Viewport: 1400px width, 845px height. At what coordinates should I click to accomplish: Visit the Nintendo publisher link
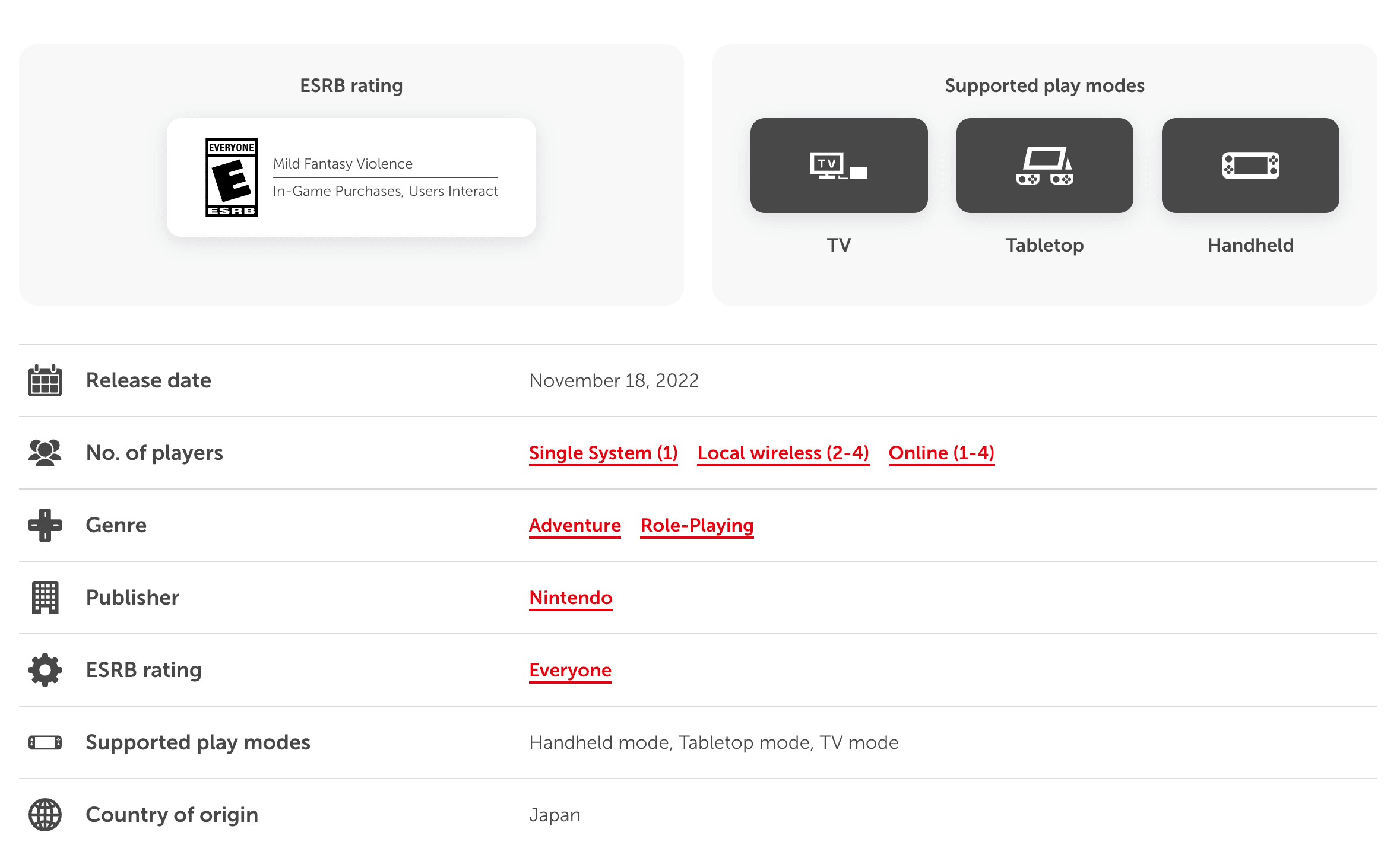pos(571,598)
